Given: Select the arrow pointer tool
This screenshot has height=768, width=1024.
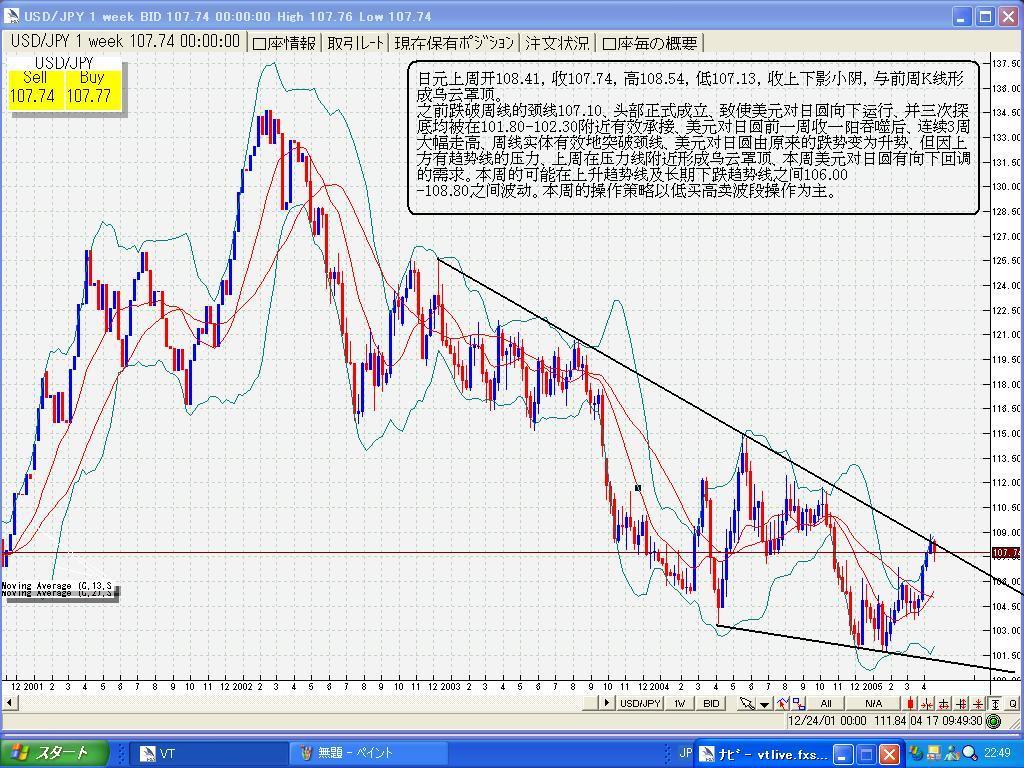Looking at the screenshot, I should click(x=747, y=703).
